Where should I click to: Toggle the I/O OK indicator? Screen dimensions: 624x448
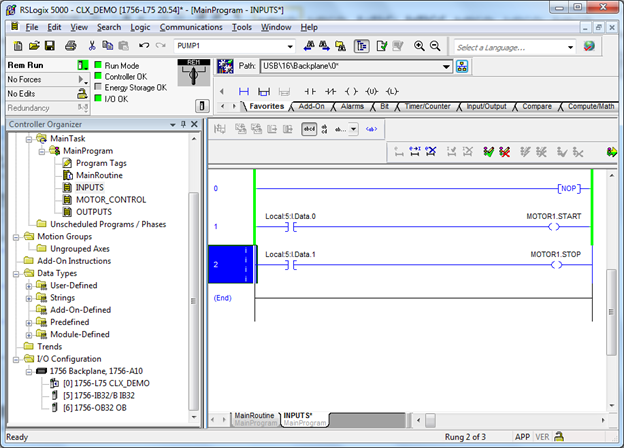click(98, 98)
